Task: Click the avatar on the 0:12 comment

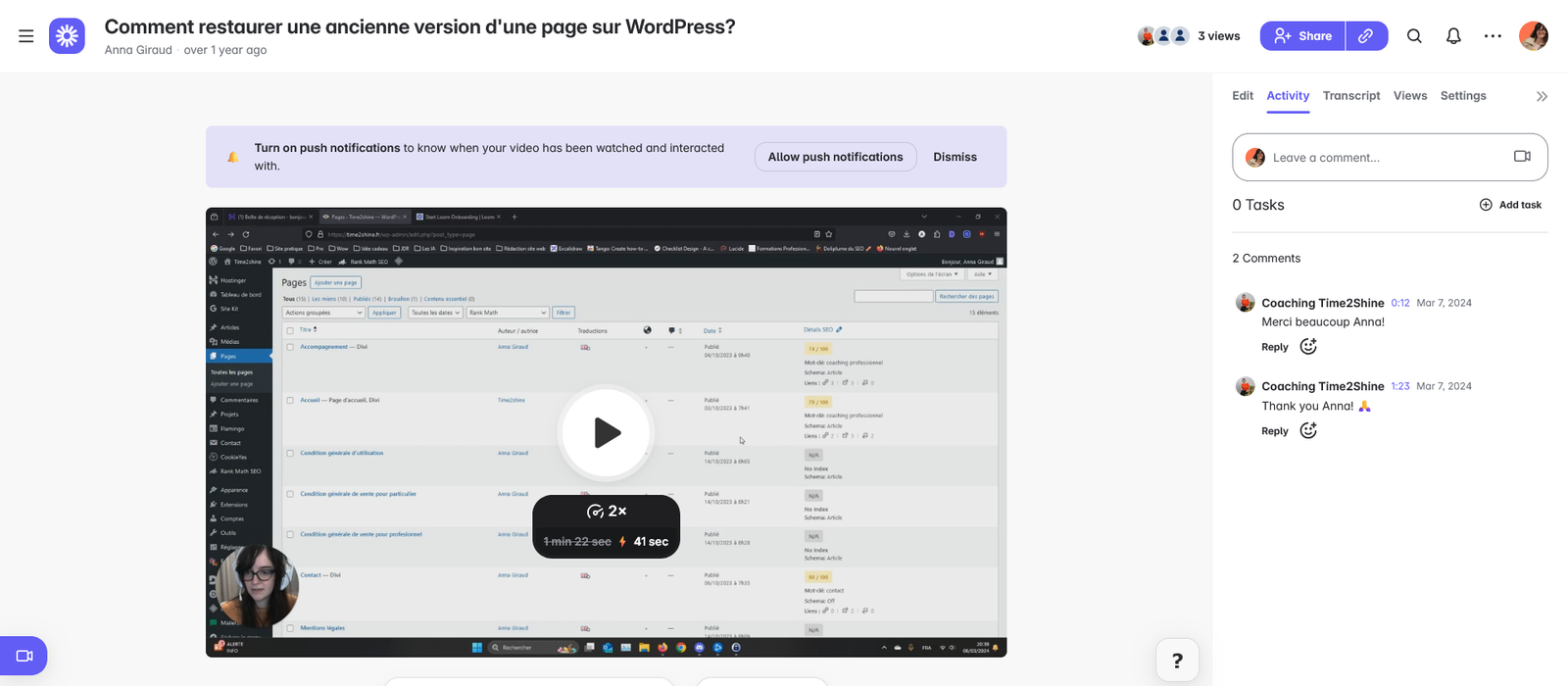Action: pos(1245,303)
